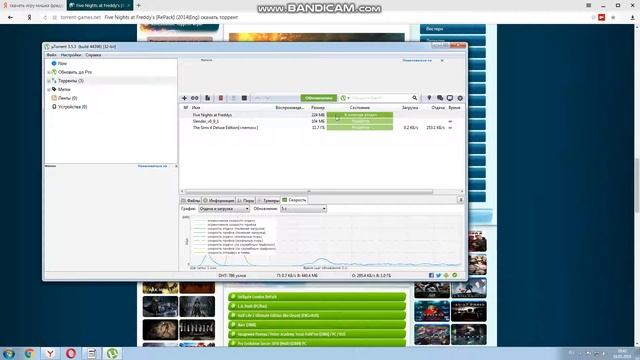Open Chrome from the taskbar

pos(29,353)
